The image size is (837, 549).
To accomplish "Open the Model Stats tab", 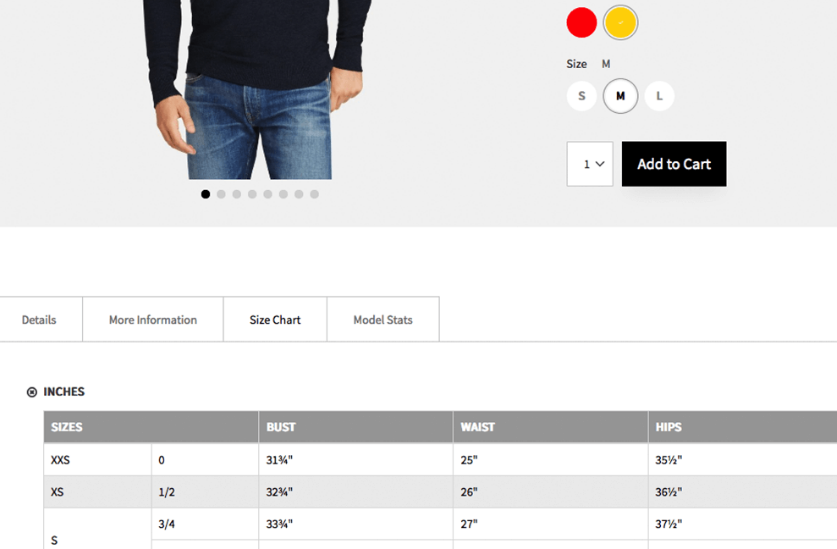I will tap(383, 320).
